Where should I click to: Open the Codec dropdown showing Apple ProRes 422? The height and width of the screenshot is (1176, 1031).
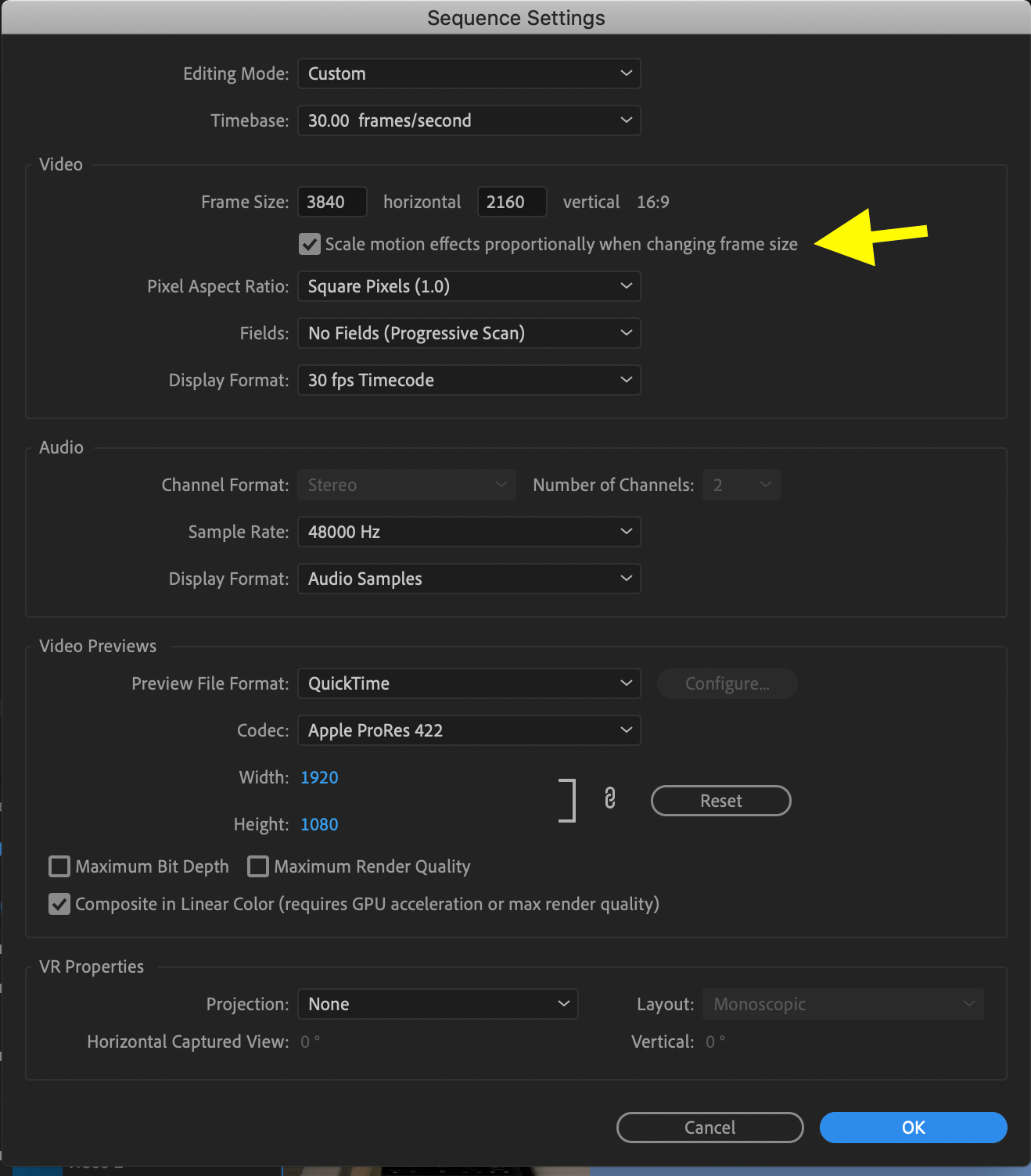(469, 730)
